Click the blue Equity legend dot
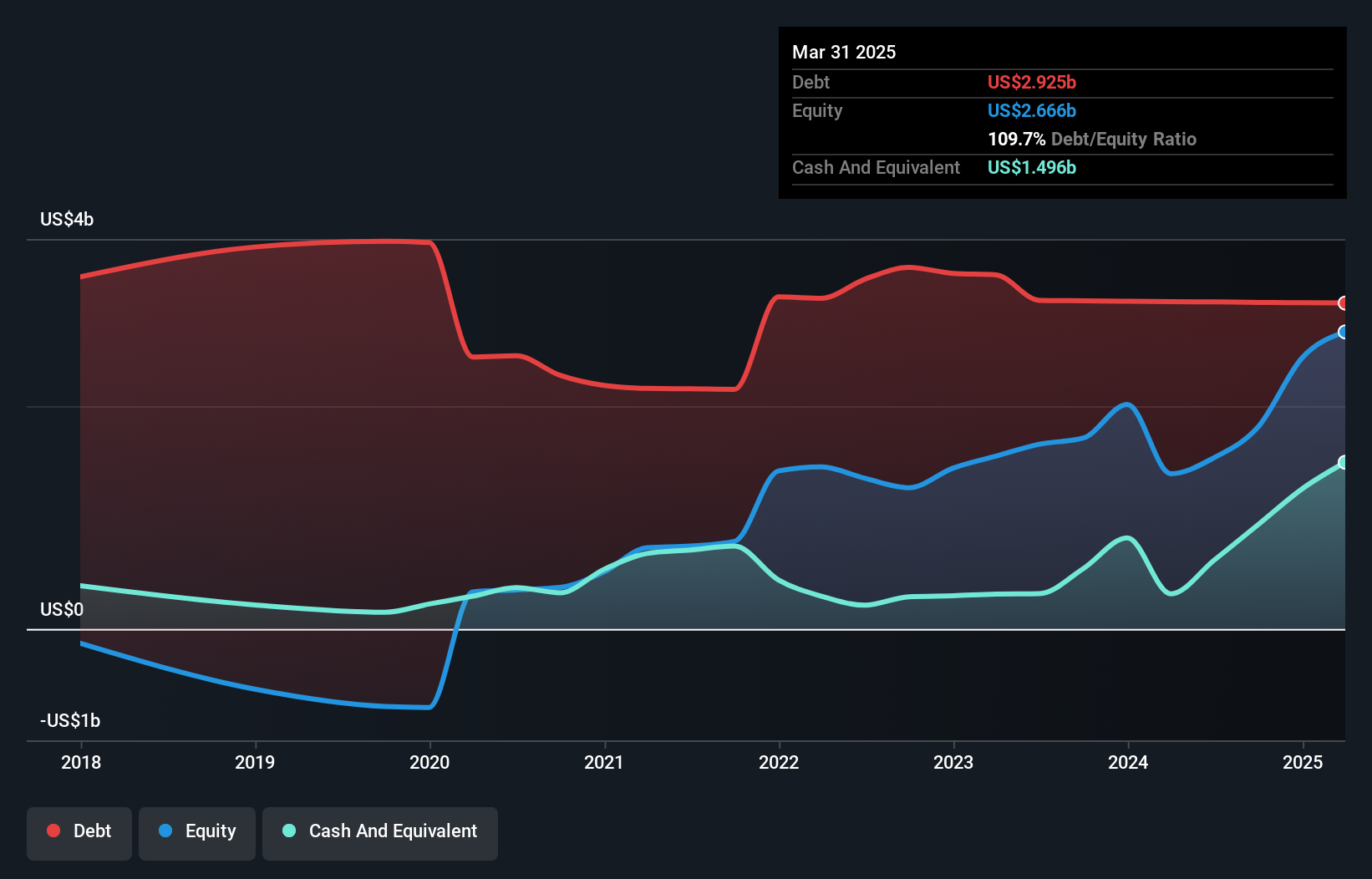 [x=165, y=831]
